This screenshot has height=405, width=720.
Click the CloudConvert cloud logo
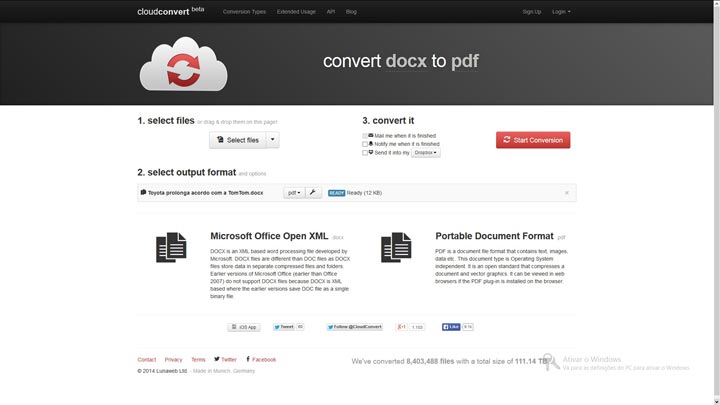coord(183,64)
